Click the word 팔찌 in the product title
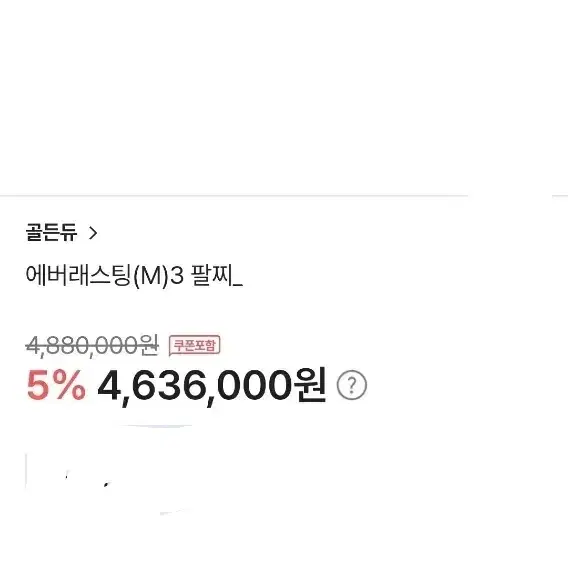Screen dimensions: 568x568 coord(212,275)
